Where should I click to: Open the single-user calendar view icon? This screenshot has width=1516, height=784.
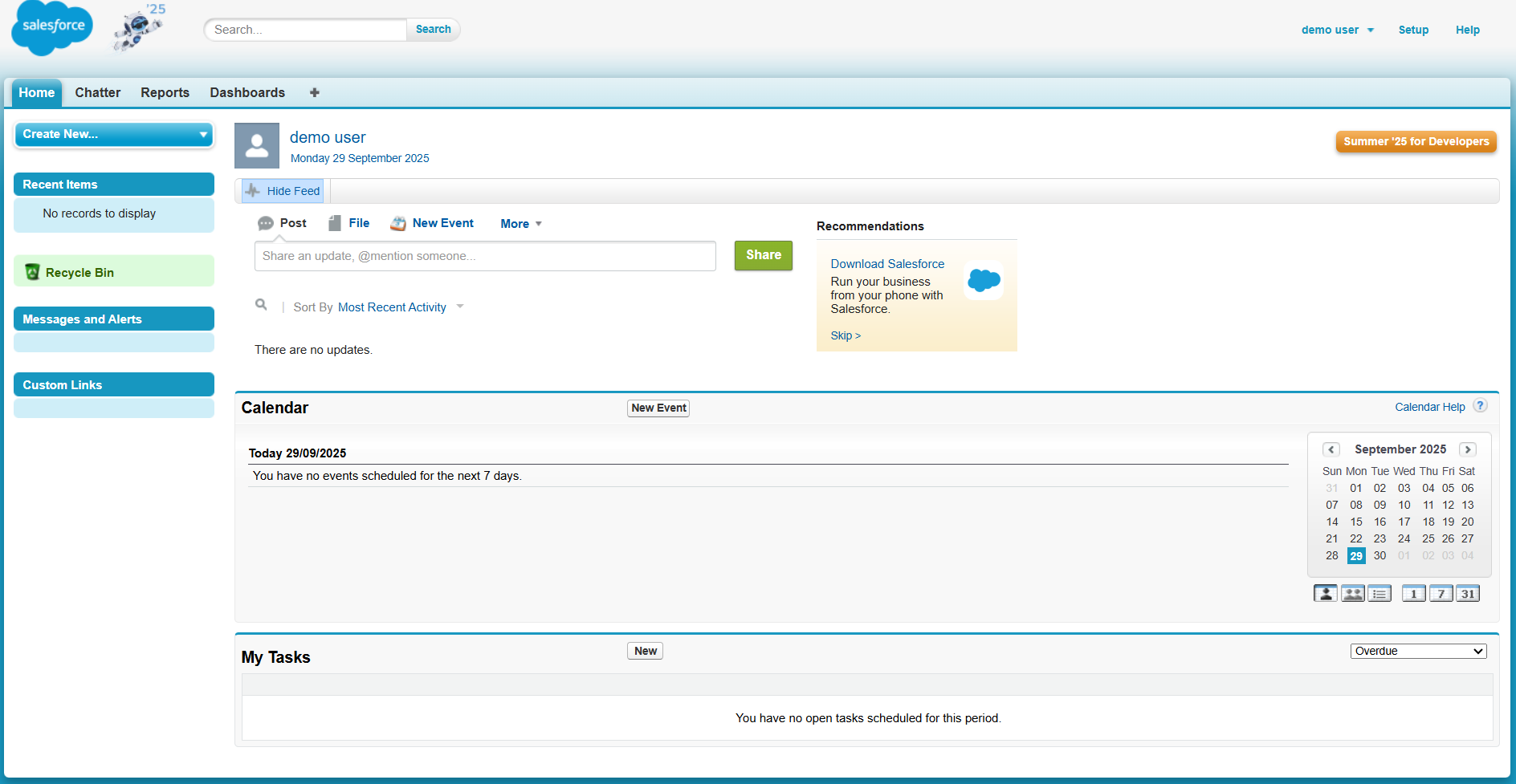tap(1325, 594)
